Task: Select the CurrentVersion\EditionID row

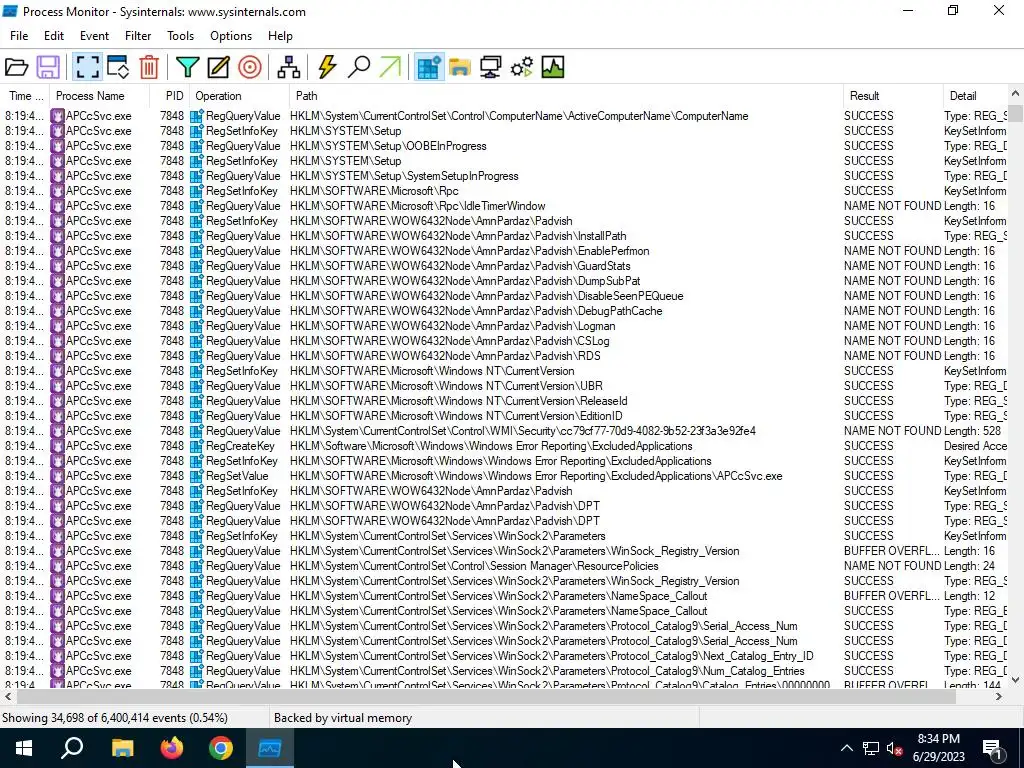Action: pos(456,416)
